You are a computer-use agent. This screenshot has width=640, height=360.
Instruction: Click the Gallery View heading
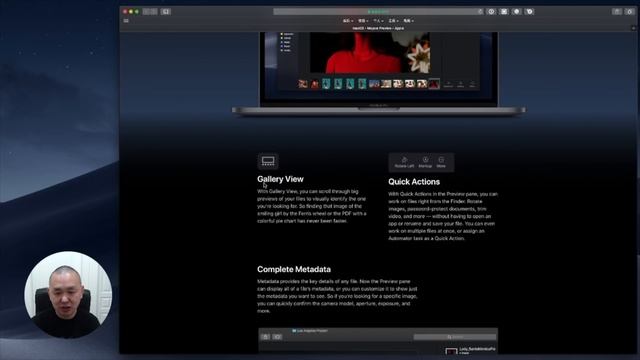click(x=280, y=179)
